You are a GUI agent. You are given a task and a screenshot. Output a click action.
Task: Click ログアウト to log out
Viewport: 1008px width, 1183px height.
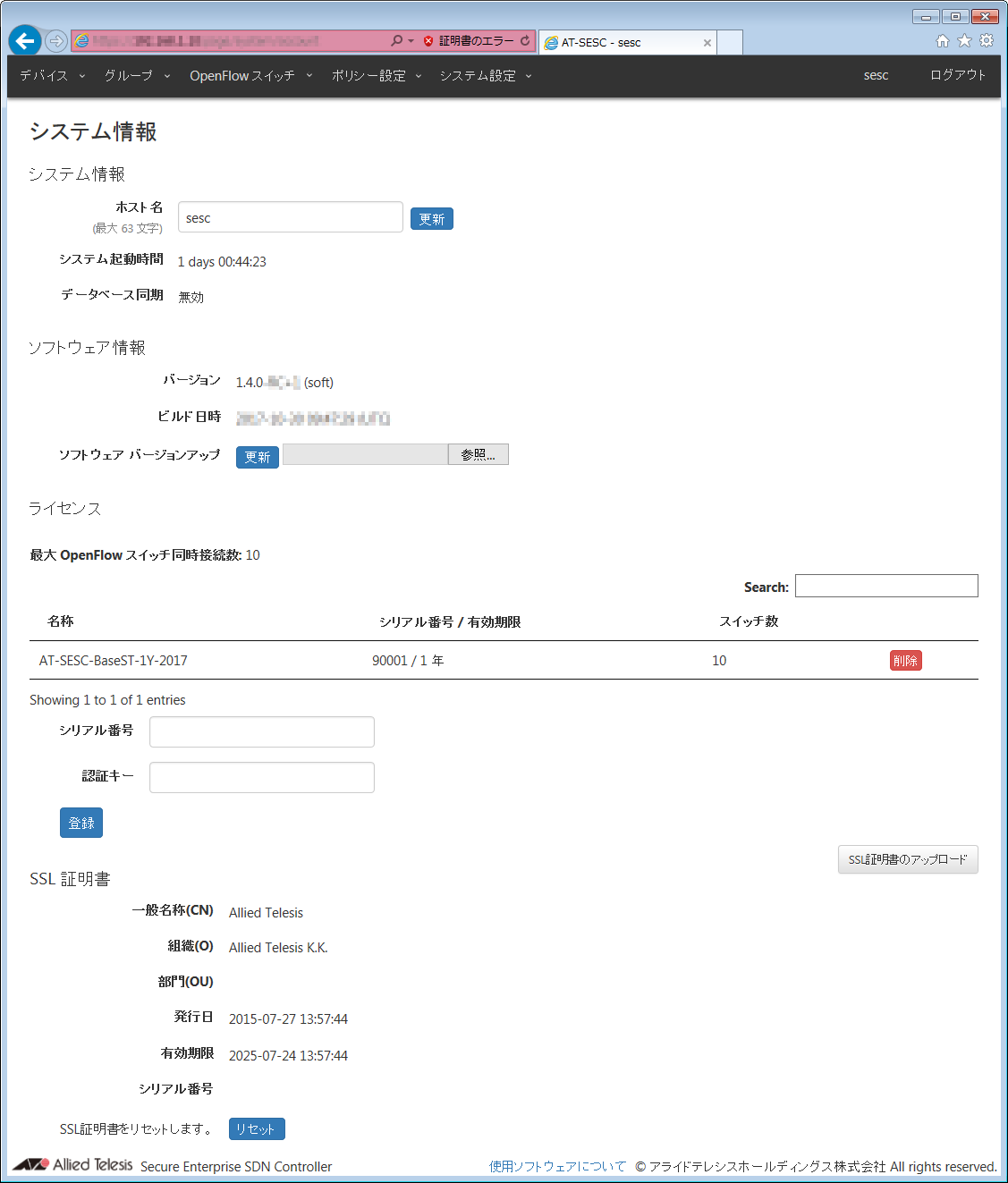(x=958, y=75)
